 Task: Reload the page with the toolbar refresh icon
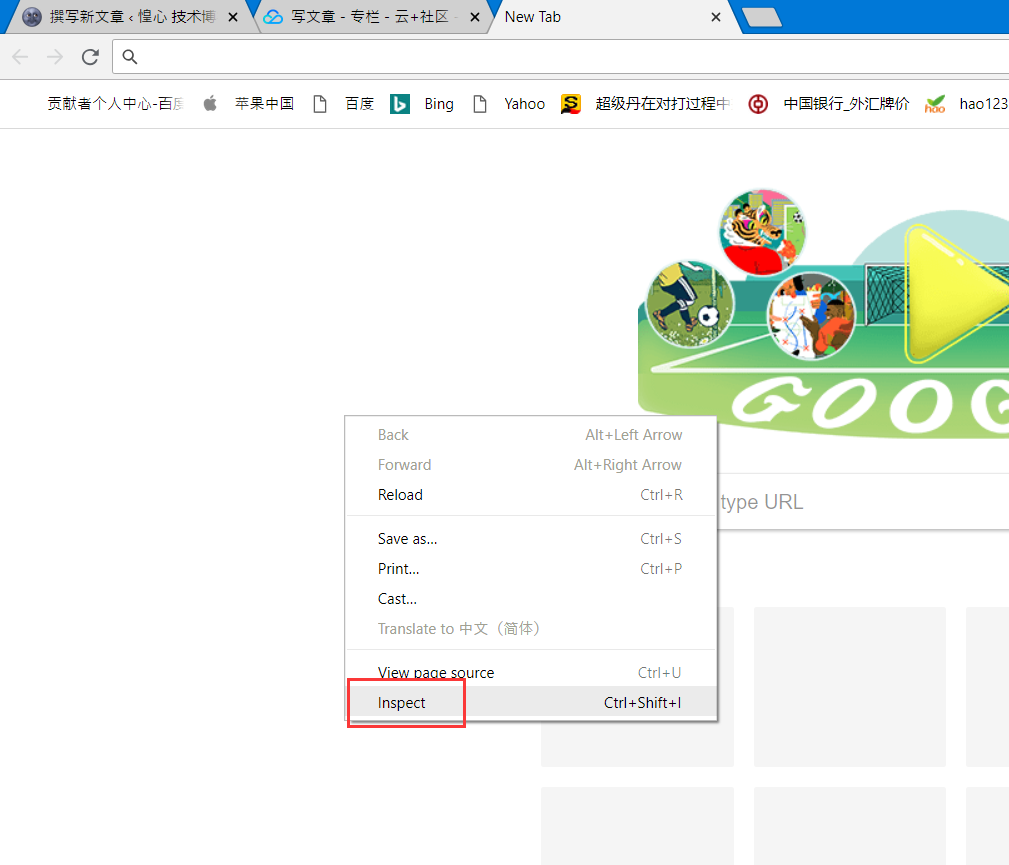tap(90, 57)
